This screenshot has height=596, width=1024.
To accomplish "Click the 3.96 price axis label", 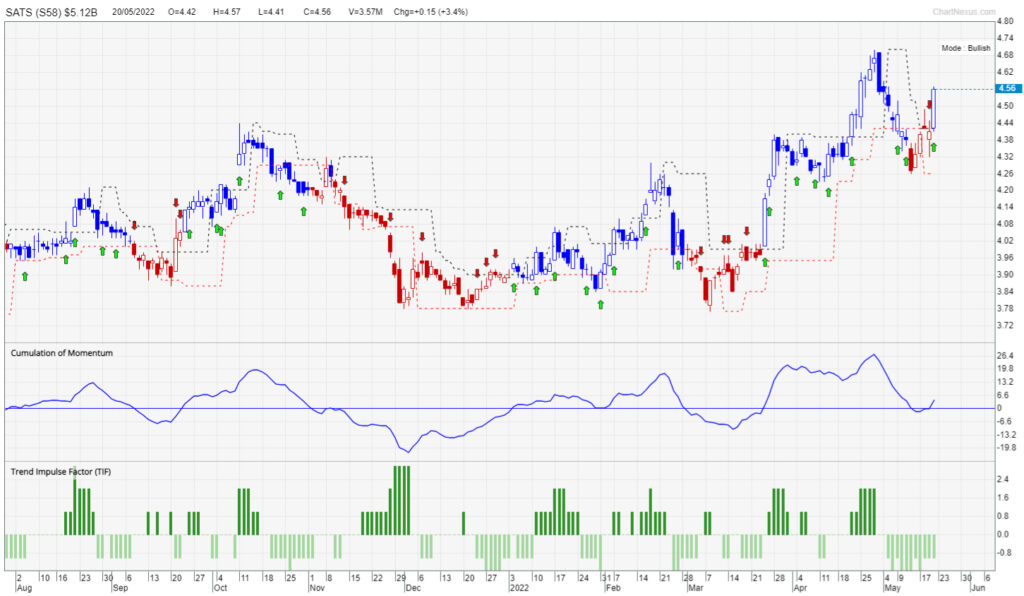I will pos(1005,258).
